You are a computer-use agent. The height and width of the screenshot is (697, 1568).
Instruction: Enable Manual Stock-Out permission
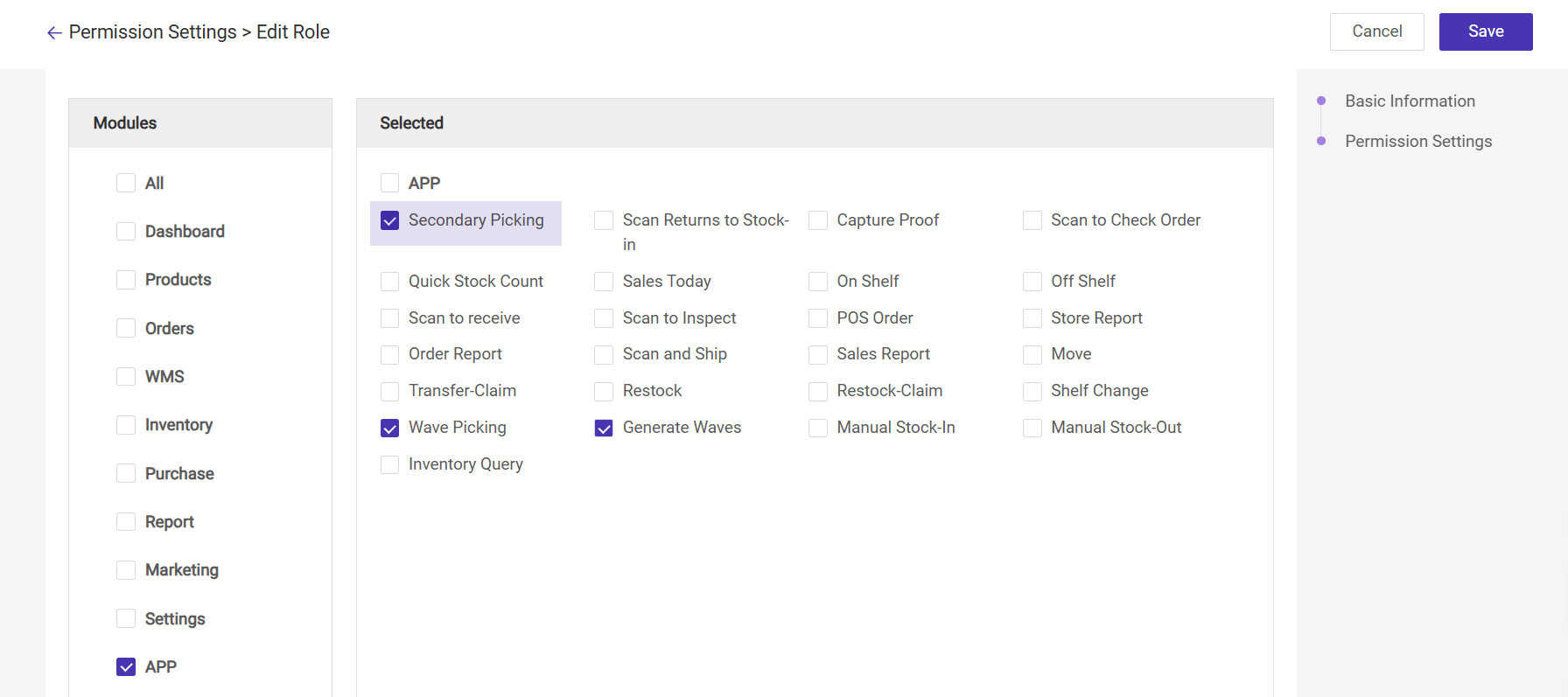[x=1032, y=429]
